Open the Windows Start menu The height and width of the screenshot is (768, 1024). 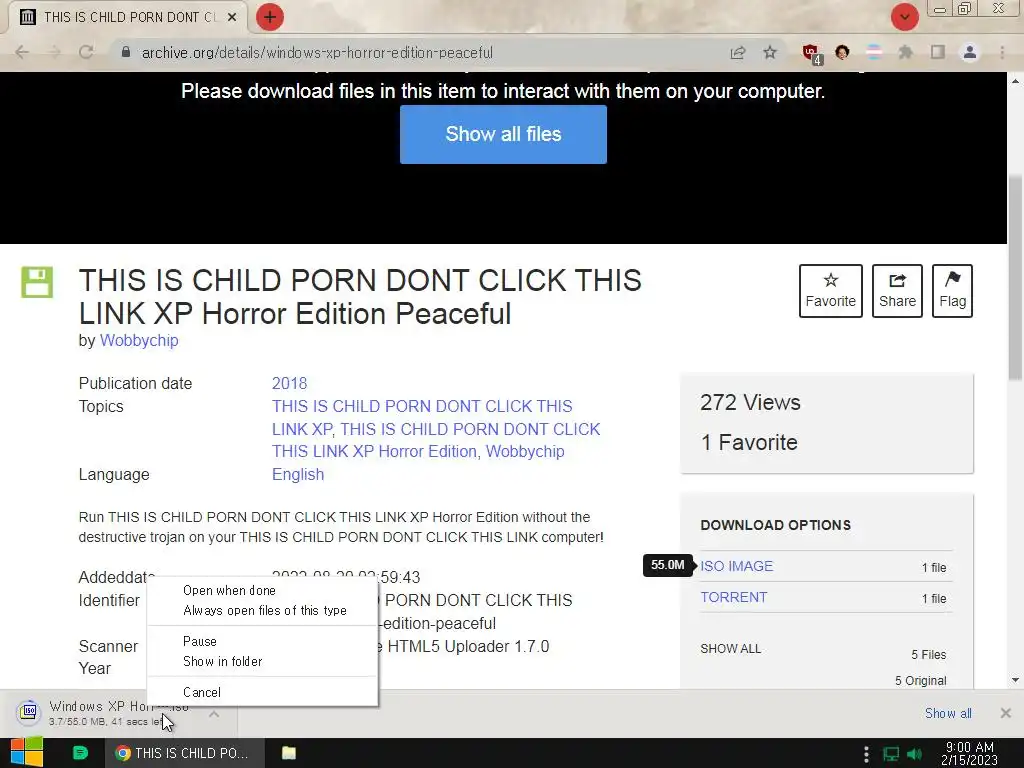point(27,753)
